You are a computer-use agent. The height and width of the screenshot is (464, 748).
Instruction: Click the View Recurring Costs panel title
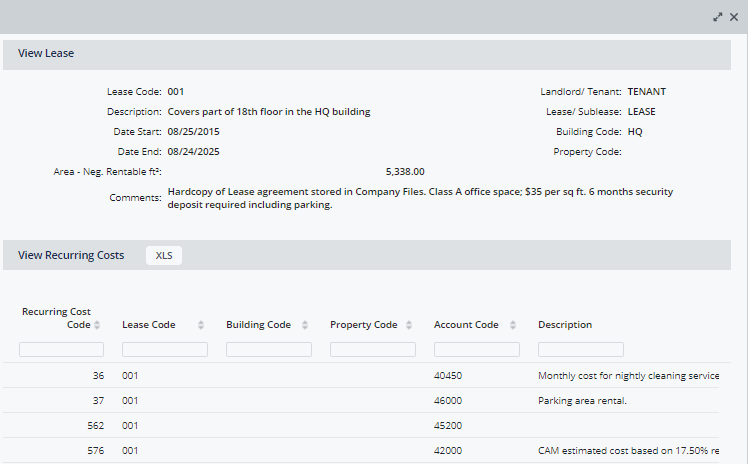[x=71, y=255]
